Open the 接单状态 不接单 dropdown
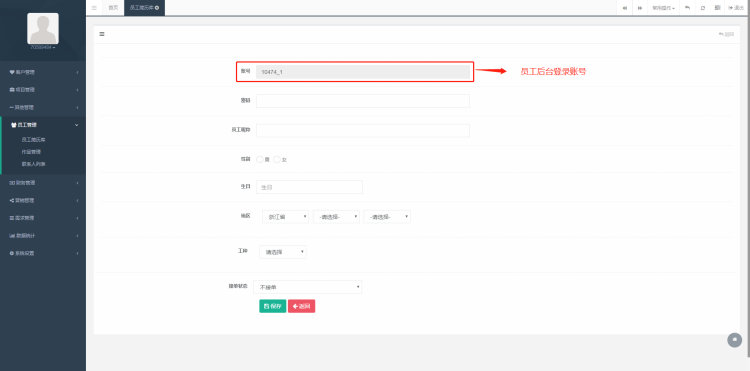750x371 pixels. point(308,287)
